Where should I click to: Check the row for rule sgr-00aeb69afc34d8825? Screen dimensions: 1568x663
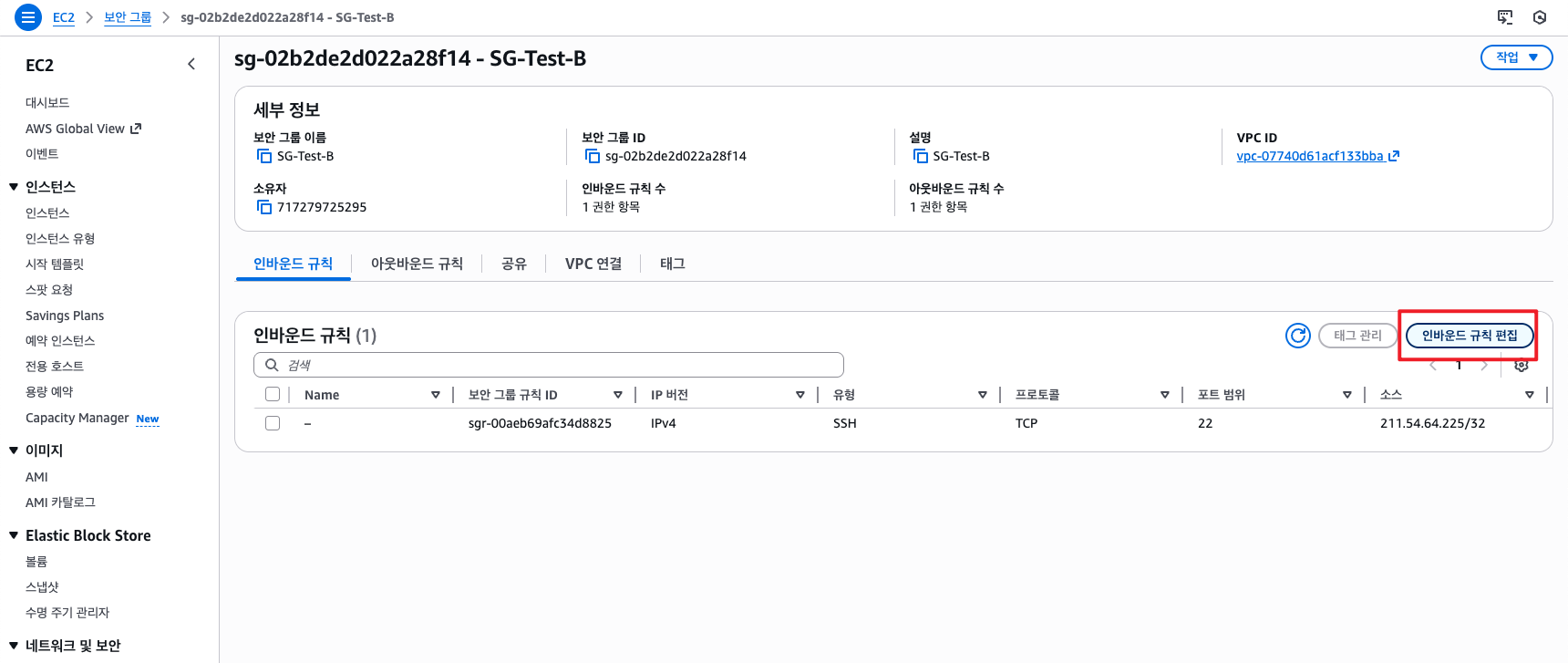273,423
